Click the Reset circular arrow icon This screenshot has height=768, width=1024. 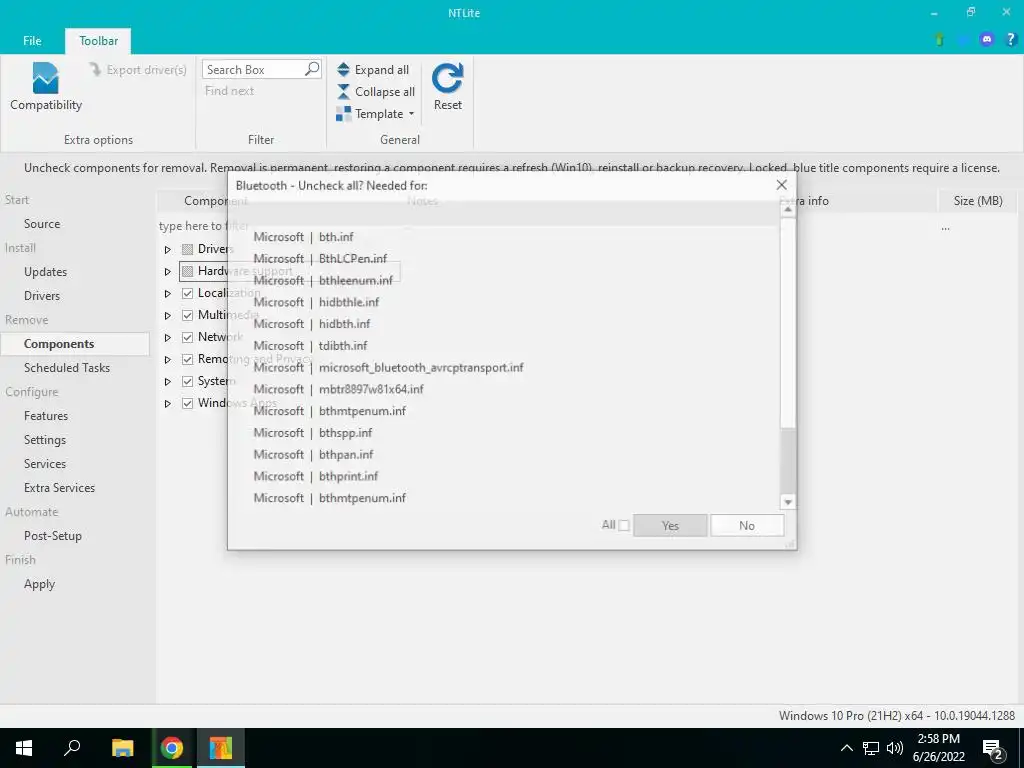[447, 78]
